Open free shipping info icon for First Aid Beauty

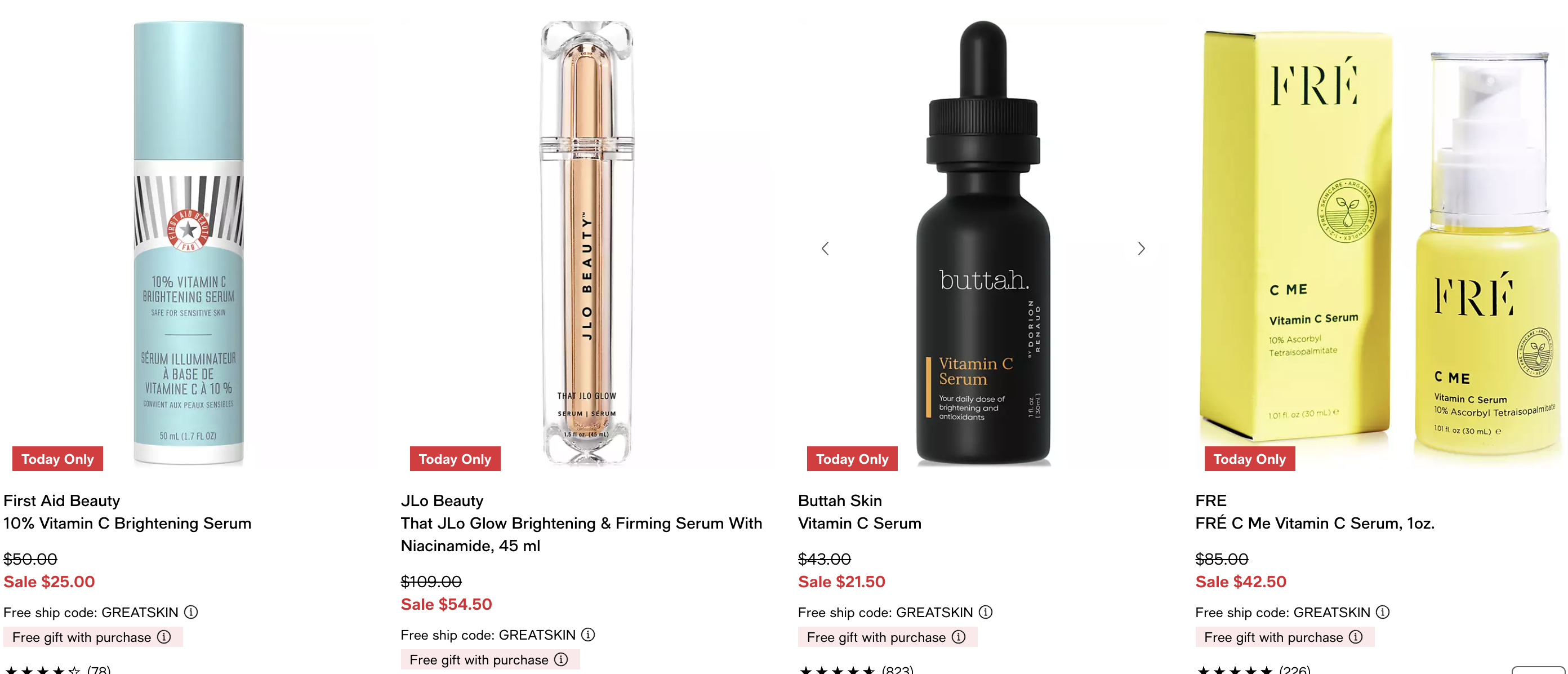click(191, 612)
